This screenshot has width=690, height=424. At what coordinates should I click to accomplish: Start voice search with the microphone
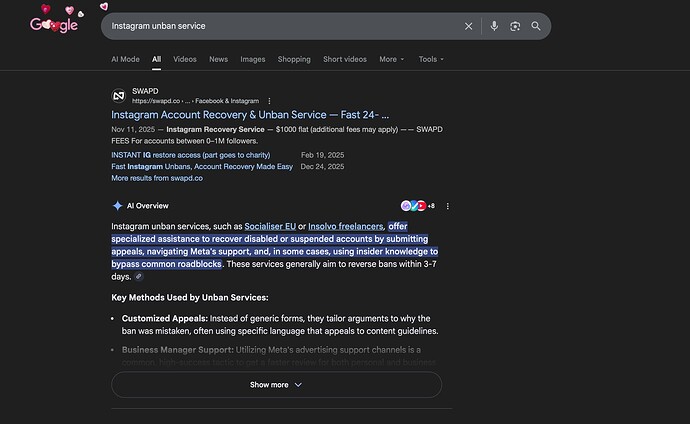pos(494,26)
